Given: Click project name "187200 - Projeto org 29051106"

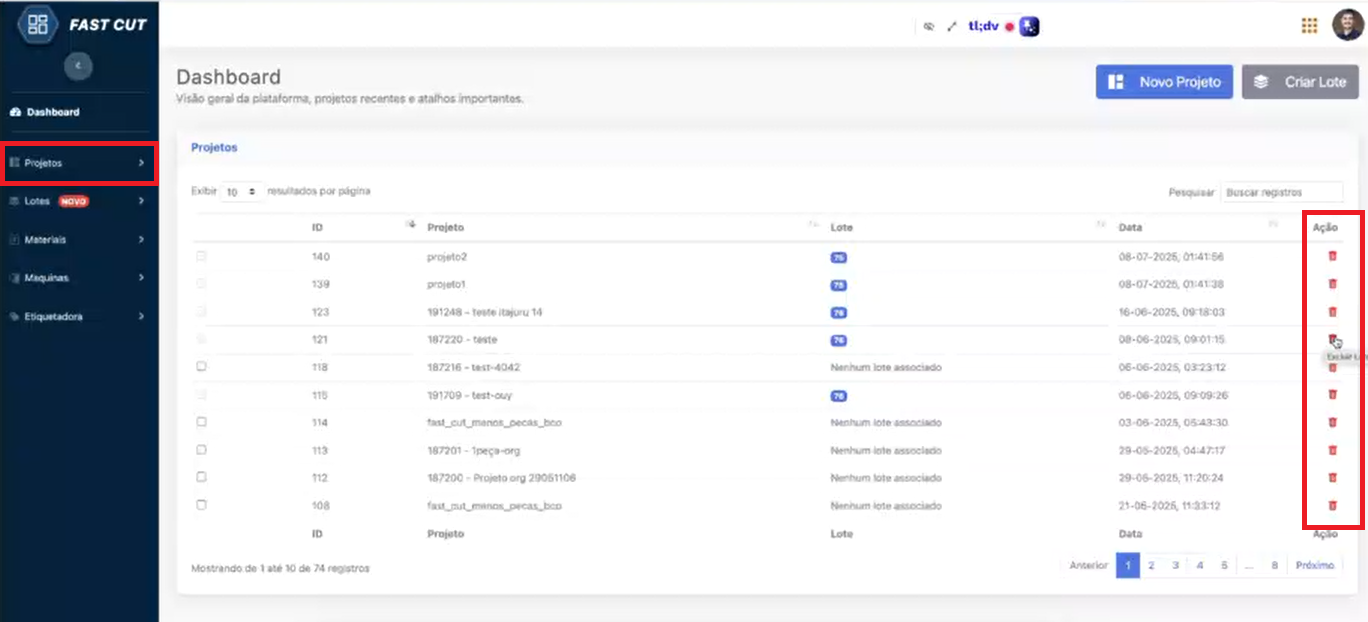Looking at the screenshot, I should (502, 478).
